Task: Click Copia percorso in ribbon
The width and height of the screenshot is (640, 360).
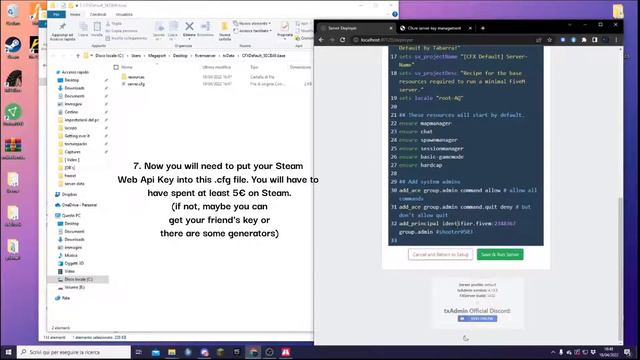Action: (122, 31)
